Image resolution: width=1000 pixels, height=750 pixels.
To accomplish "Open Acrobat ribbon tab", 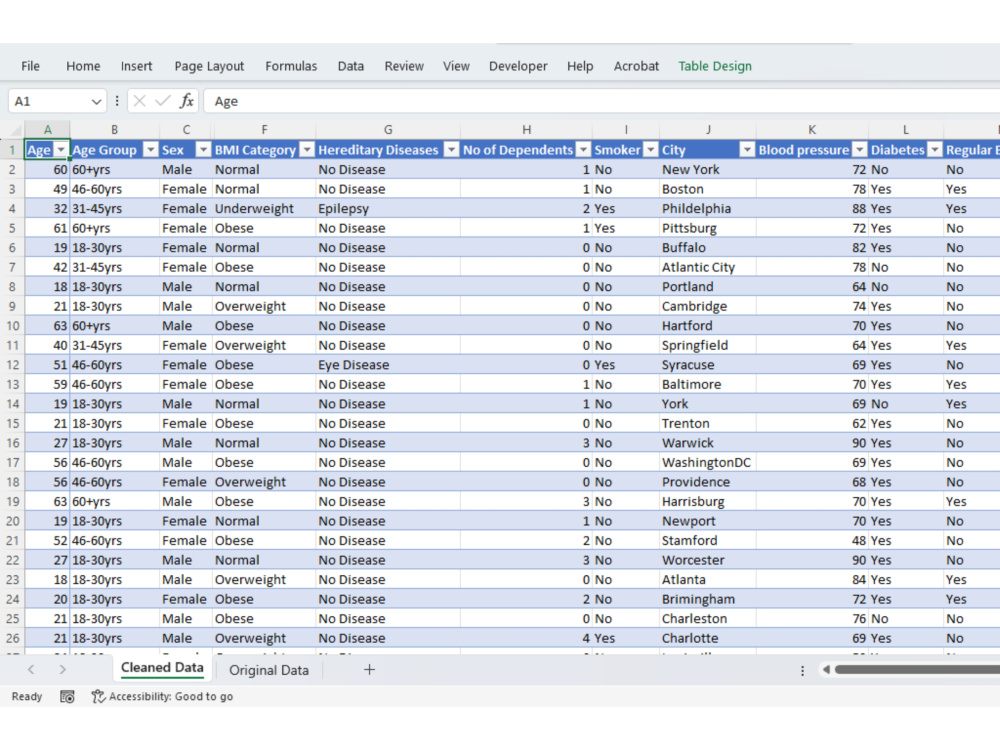I will (636, 66).
